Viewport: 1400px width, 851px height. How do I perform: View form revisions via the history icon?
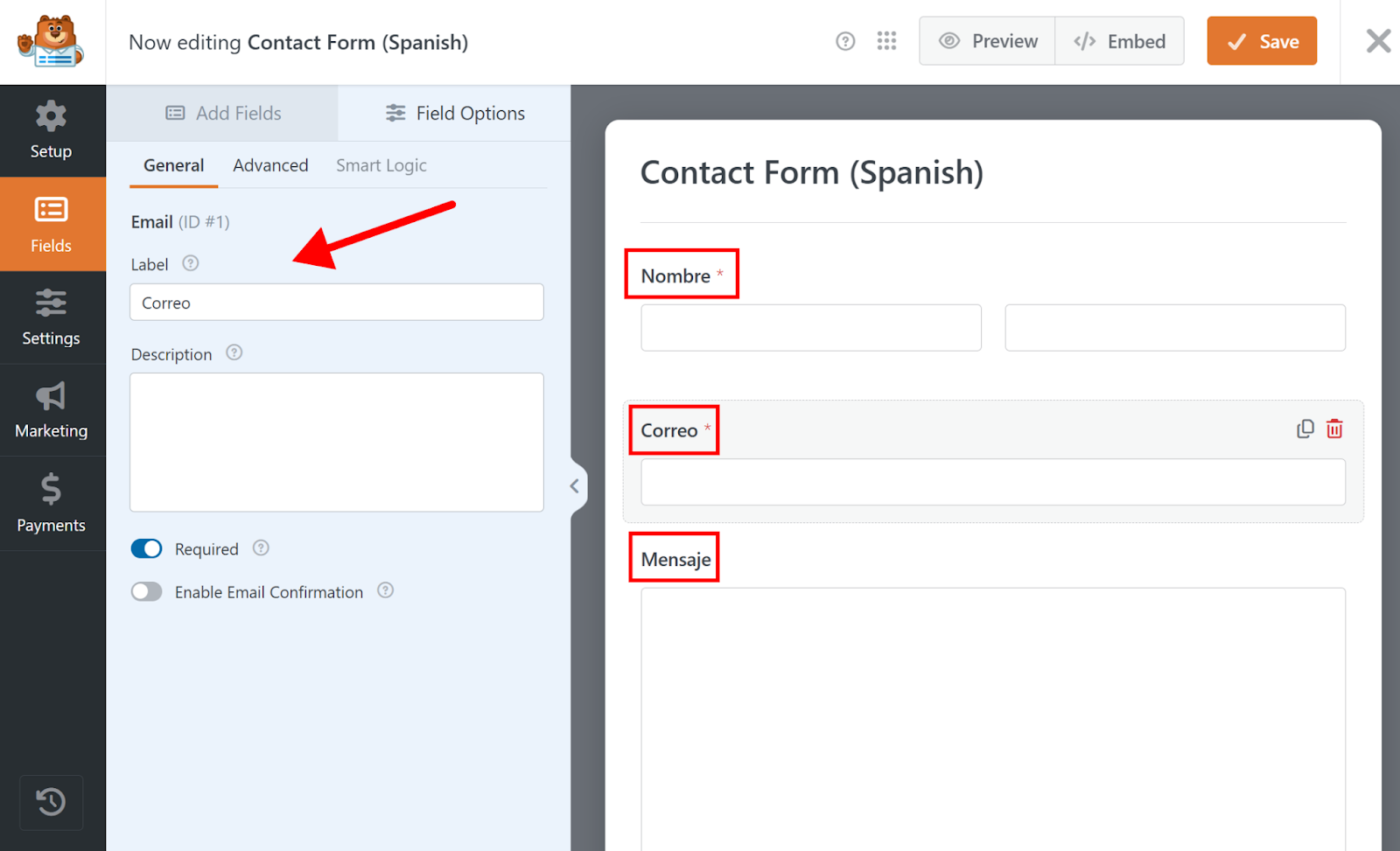pos(51,802)
